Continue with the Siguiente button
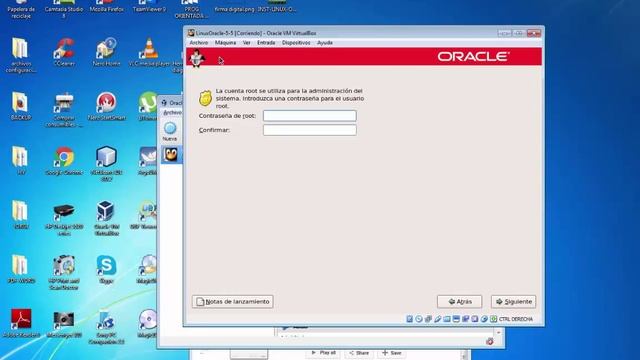The image size is (640, 360). point(513,302)
